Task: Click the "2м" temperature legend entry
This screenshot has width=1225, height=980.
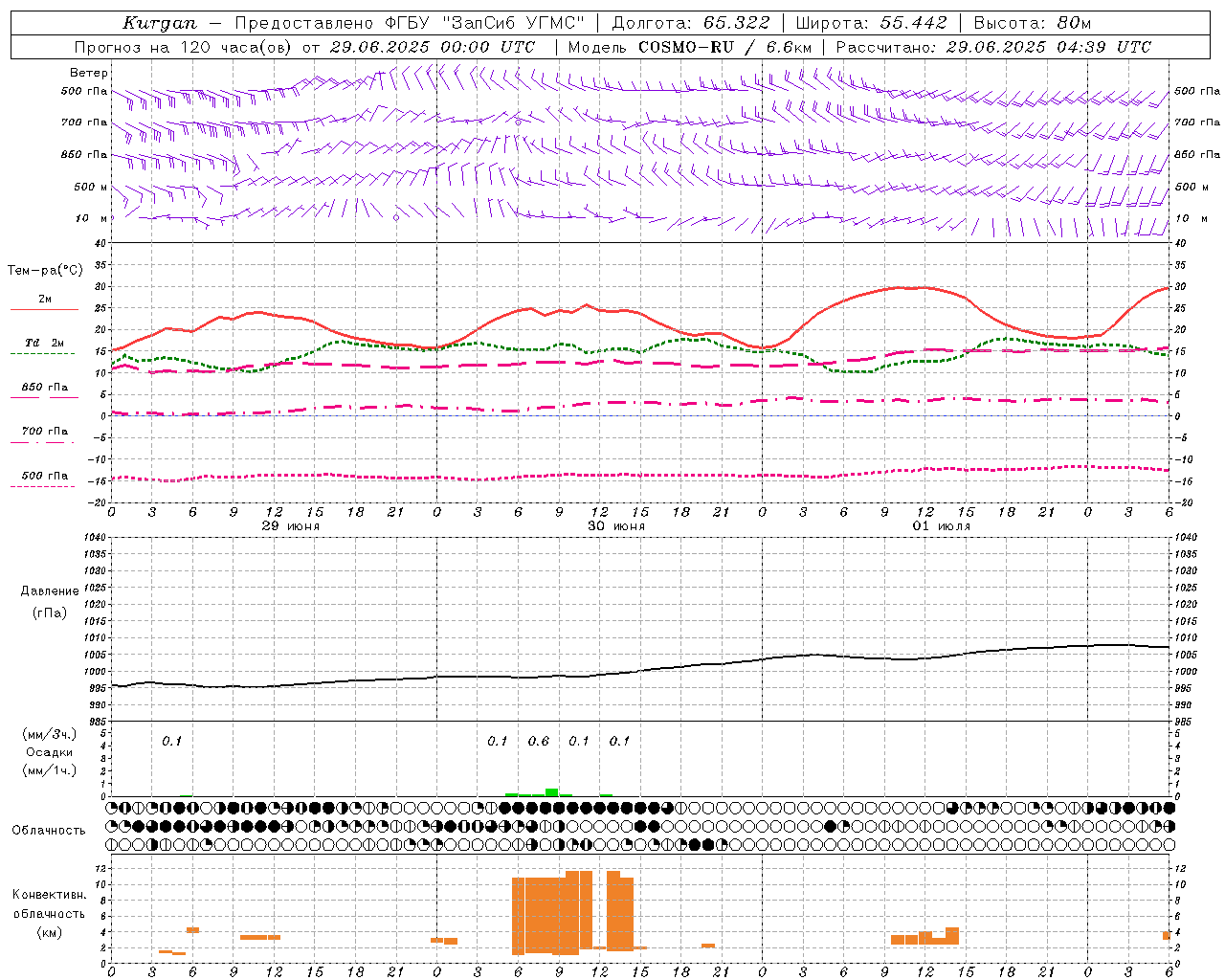Action: [x=45, y=299]
